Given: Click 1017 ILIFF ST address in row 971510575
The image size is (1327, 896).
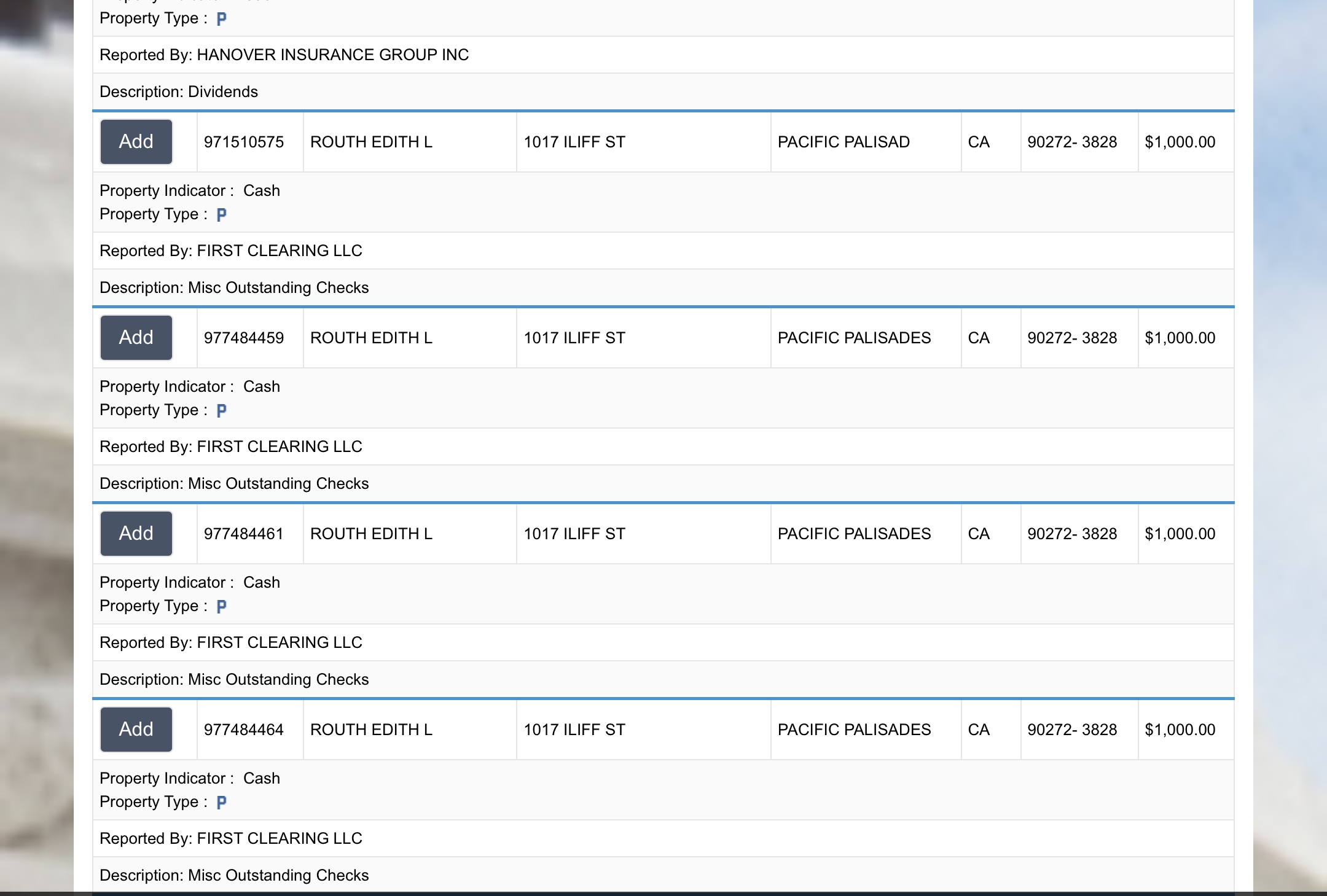Looking at the screenshot, I should coord(574,142).
